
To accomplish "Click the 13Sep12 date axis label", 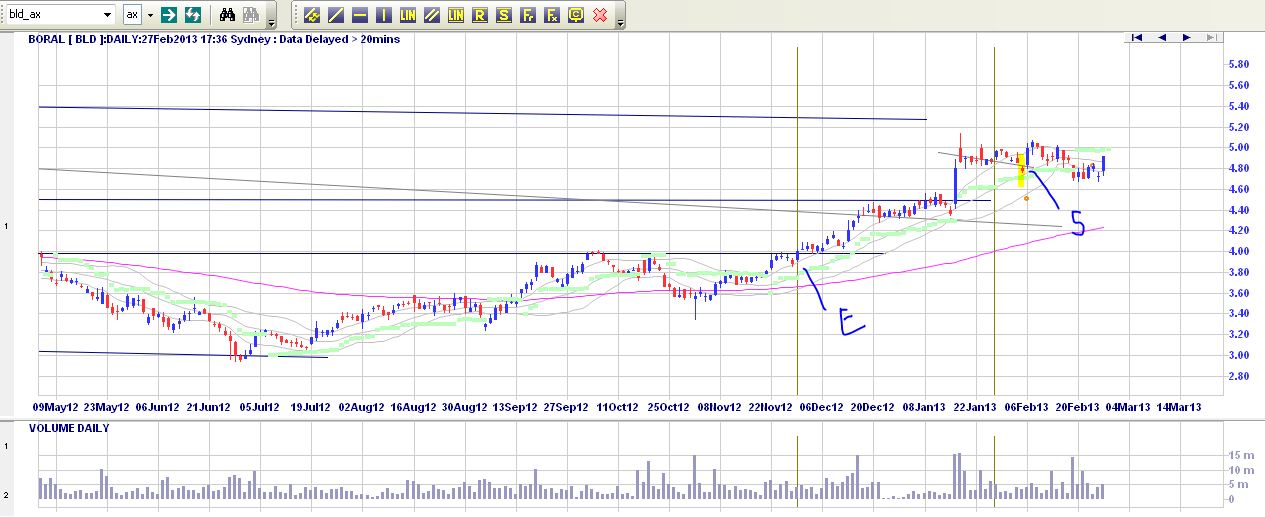I will pos(513,408).
